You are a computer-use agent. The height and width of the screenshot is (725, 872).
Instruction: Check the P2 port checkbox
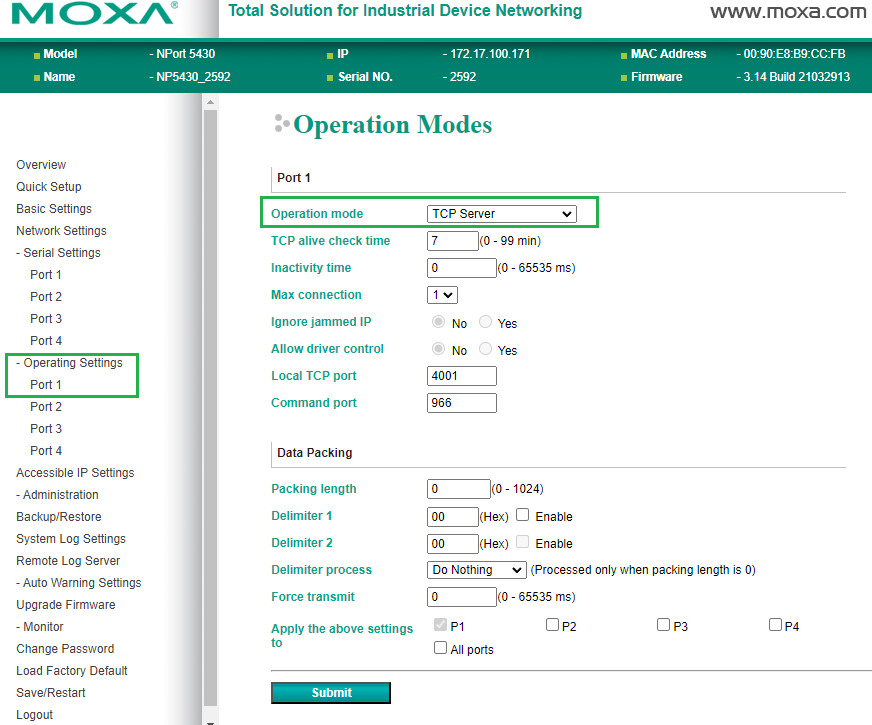click(552, 625)
